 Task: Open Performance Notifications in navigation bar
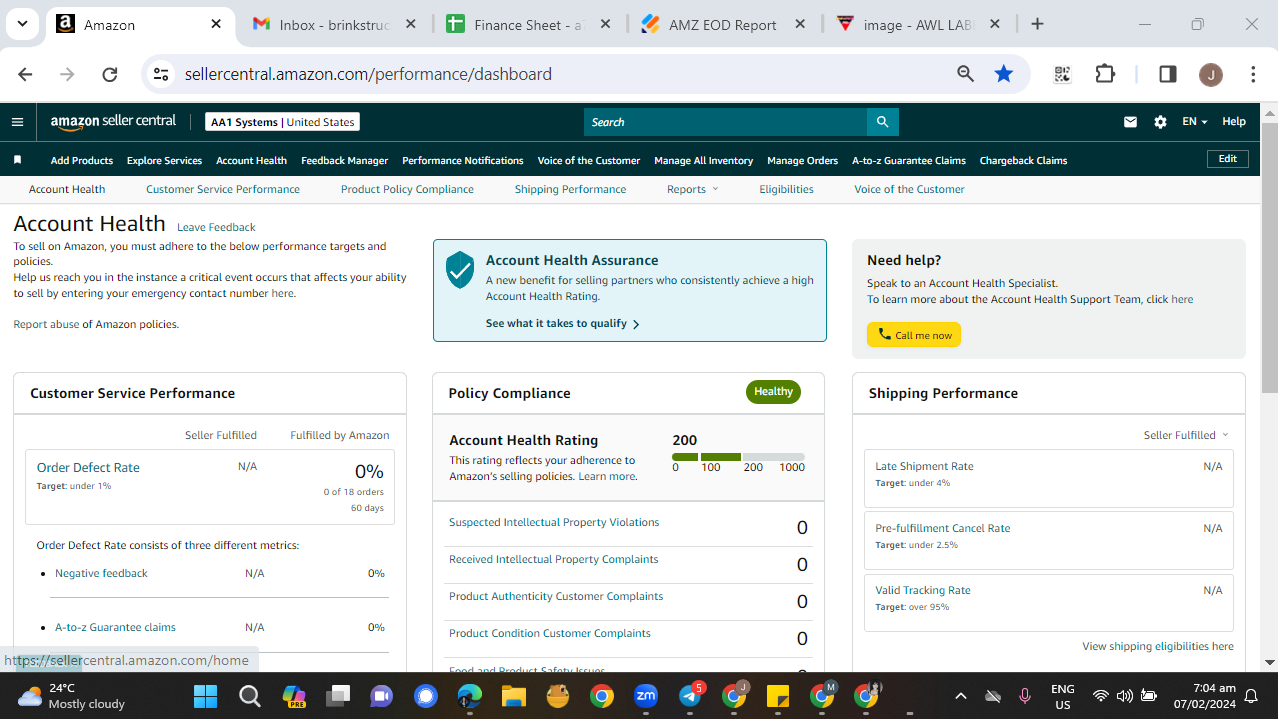tap(463, 160)
